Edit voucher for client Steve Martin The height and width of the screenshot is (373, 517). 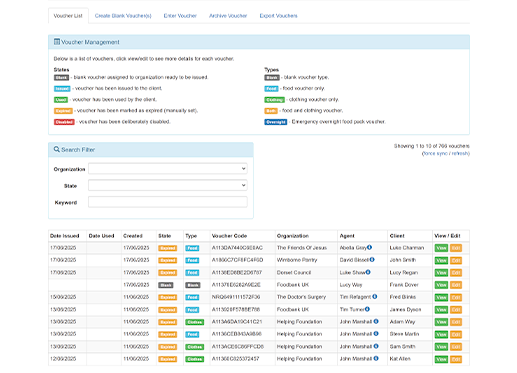[456, 334]
